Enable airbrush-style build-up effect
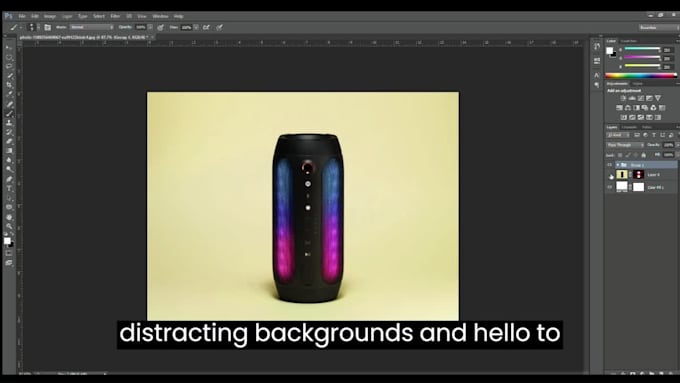This screenshot has width=680, height=383. (206, 27)
